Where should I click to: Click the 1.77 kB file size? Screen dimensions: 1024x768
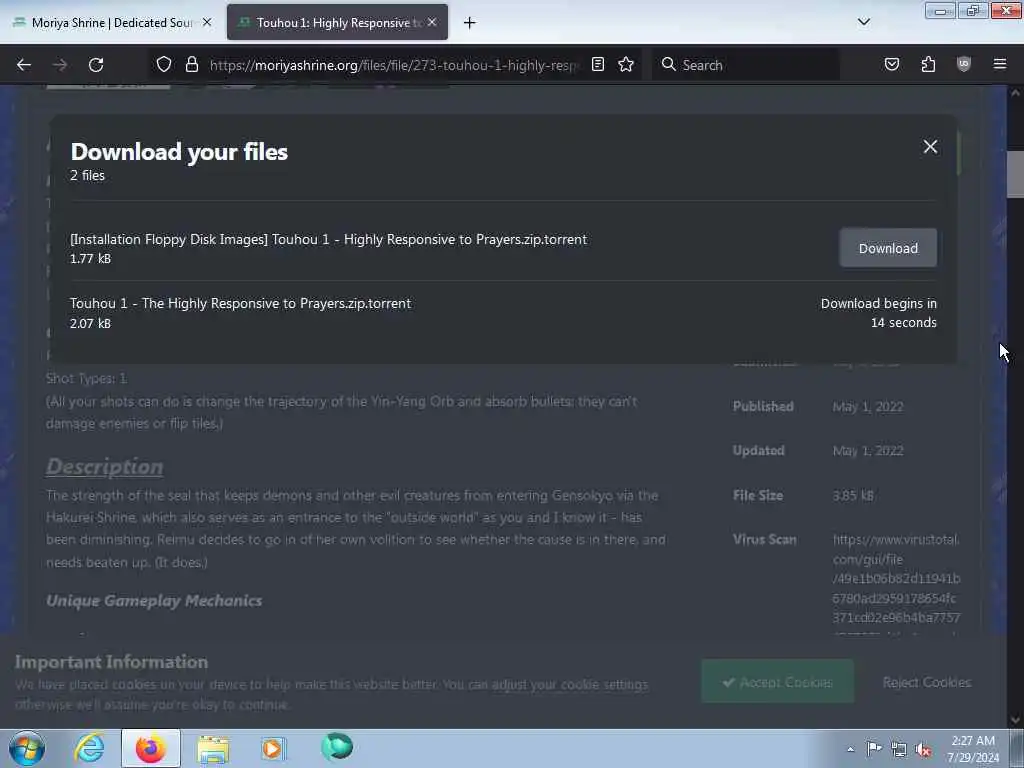tap(90, 259)
